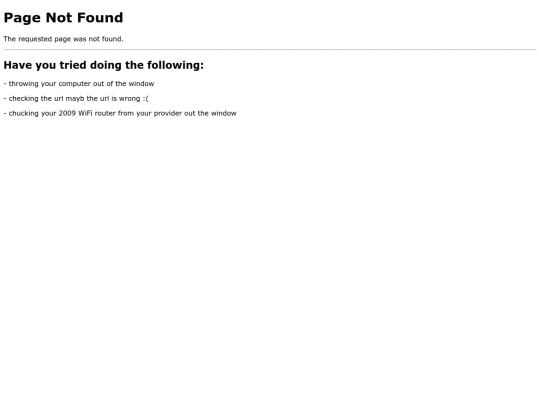
Task: Click the Page Not Found heading
Action: coord(63,18)
